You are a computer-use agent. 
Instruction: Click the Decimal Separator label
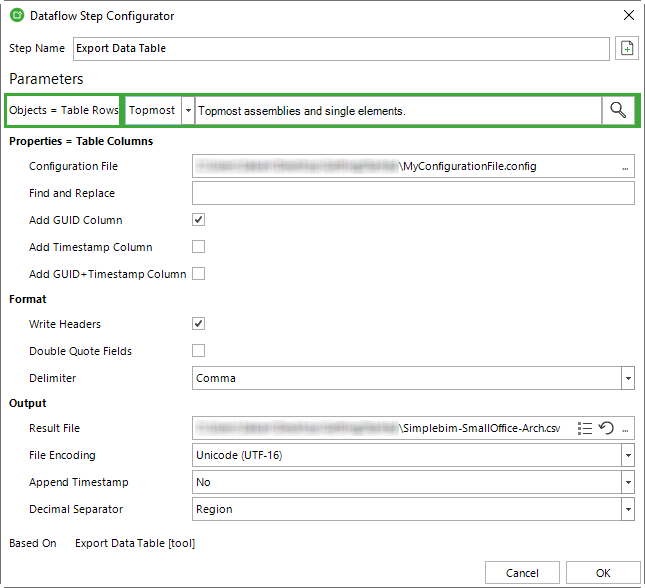(x=76, y=509)
